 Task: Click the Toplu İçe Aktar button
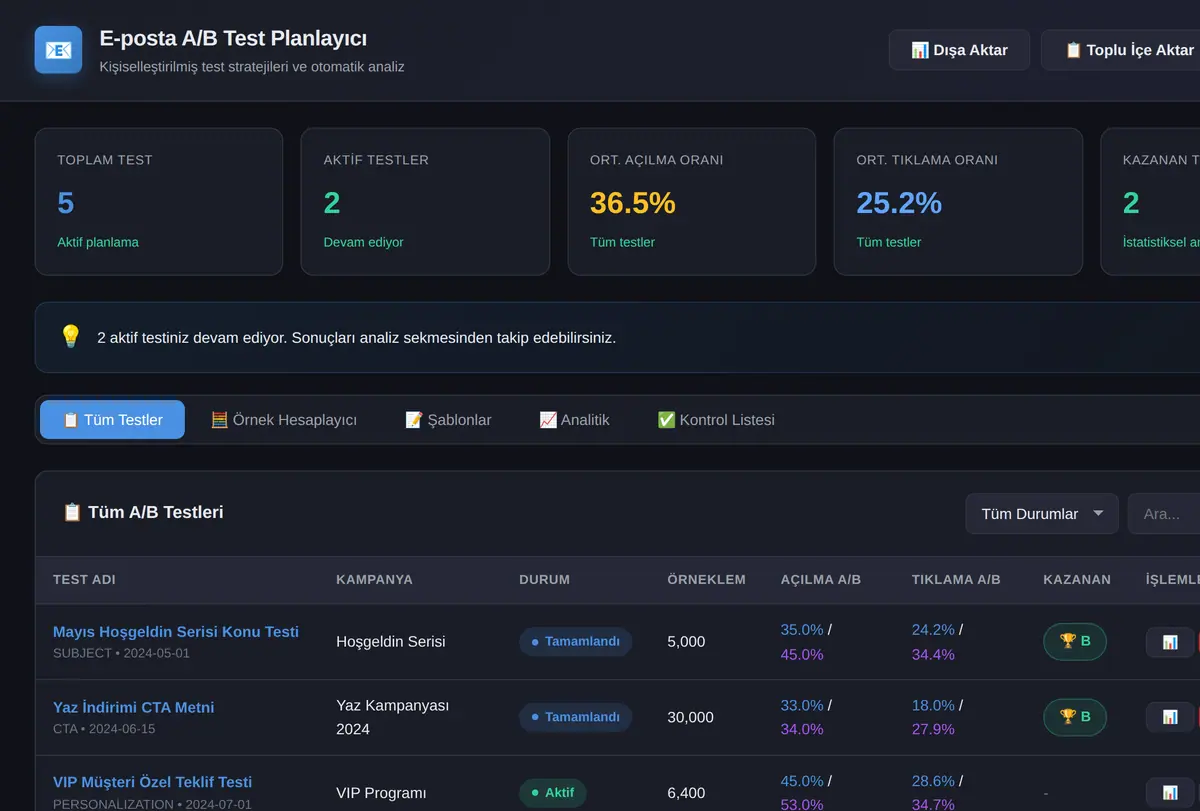(1120, 50)
